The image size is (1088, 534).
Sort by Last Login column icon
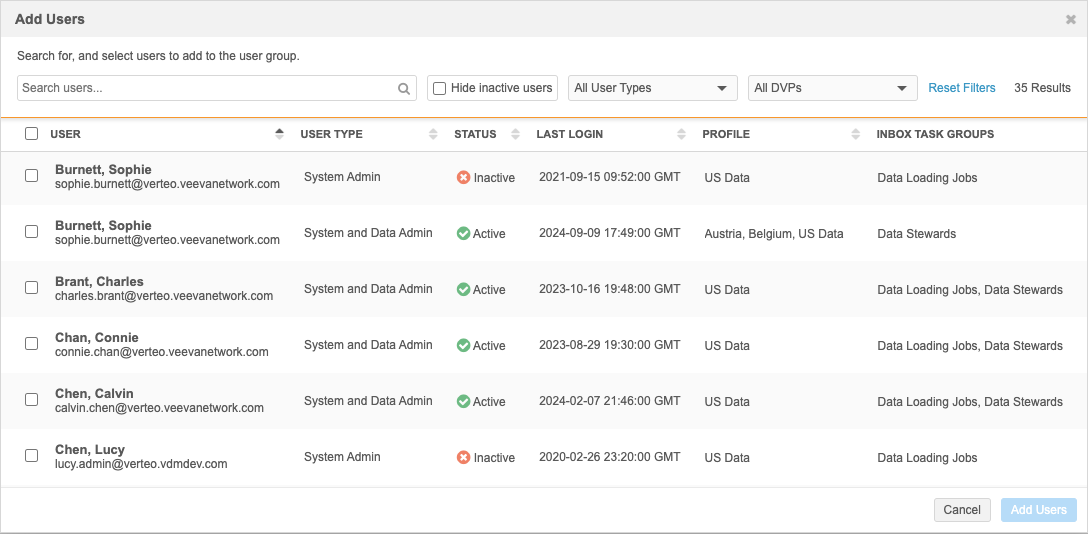(681, 134)
